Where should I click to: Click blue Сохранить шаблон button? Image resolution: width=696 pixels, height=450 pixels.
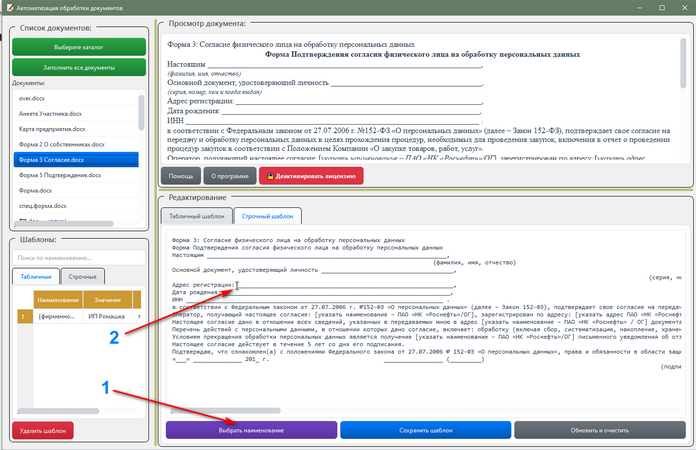[426, 430]
